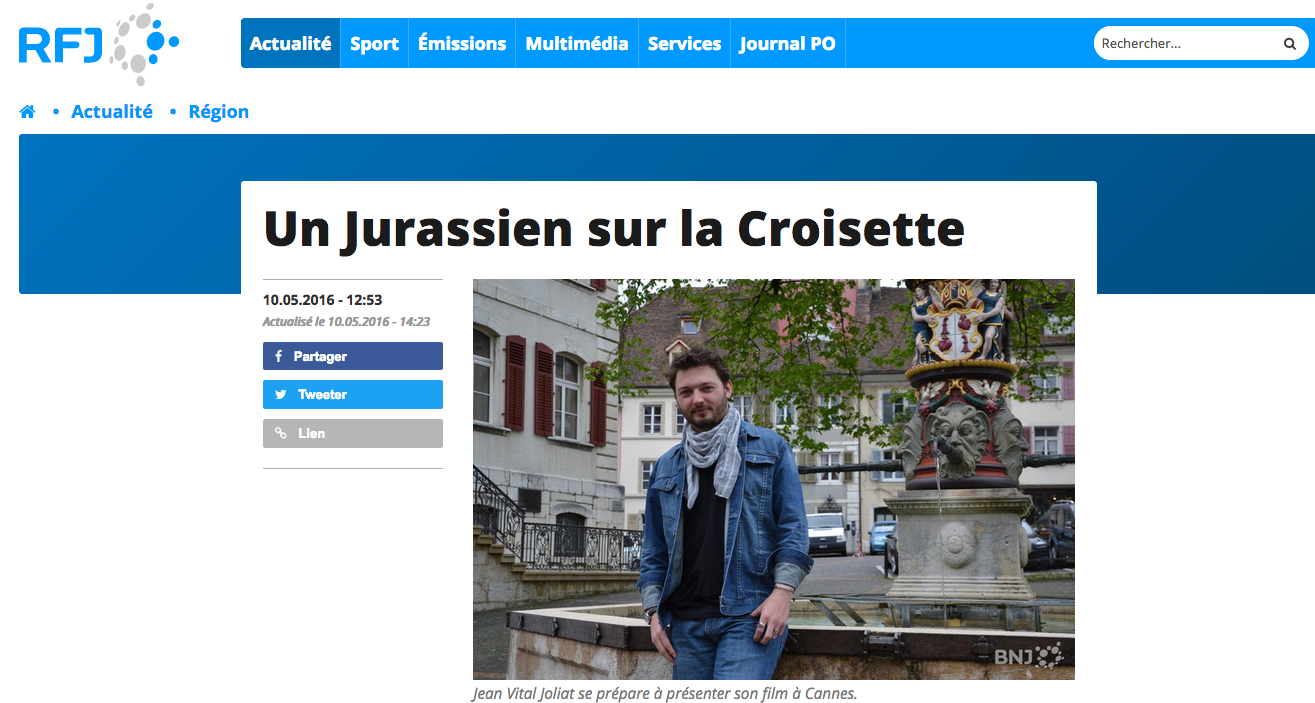Share the article with Partager button
The height and width of the screenshot is (703, 1315).
353,356
